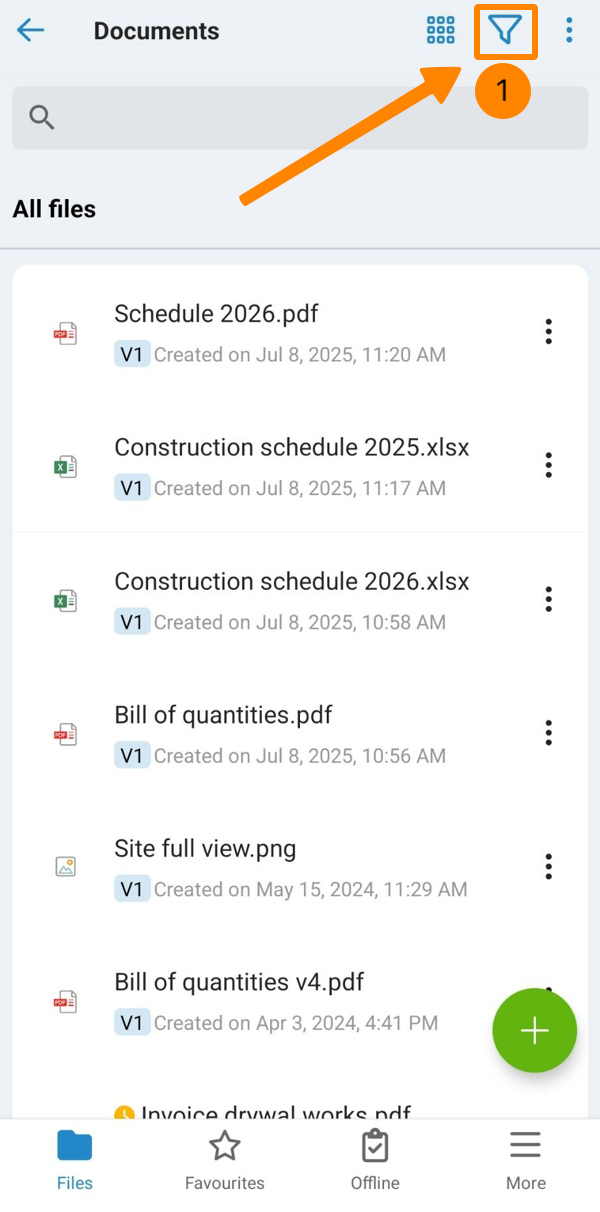Select the Files tab
The width and height of the screenshot is (600, 1212).
pyautogui.click(x=75, y=1160)
